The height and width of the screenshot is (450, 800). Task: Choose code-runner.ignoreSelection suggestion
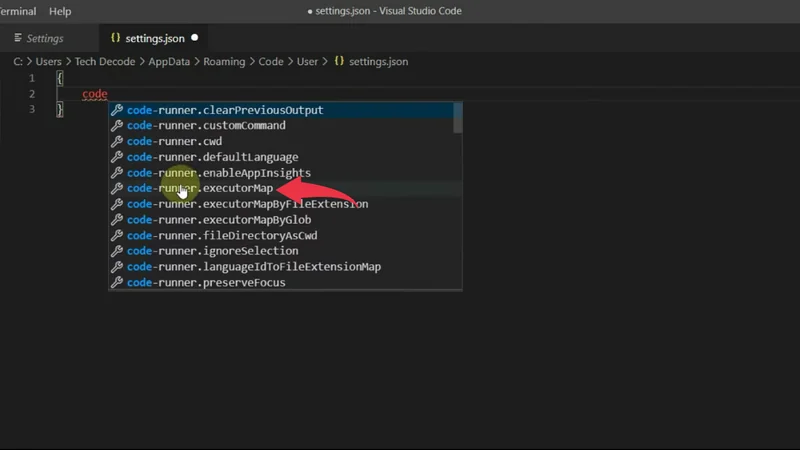click(x=212, y=251)
